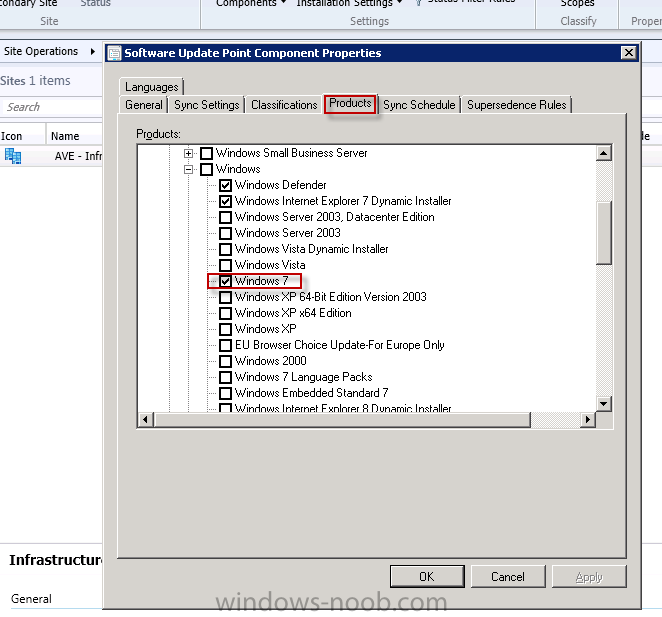Toggle the parent Windows category checkbox
The image size is (662, 617).
point(206,169)
